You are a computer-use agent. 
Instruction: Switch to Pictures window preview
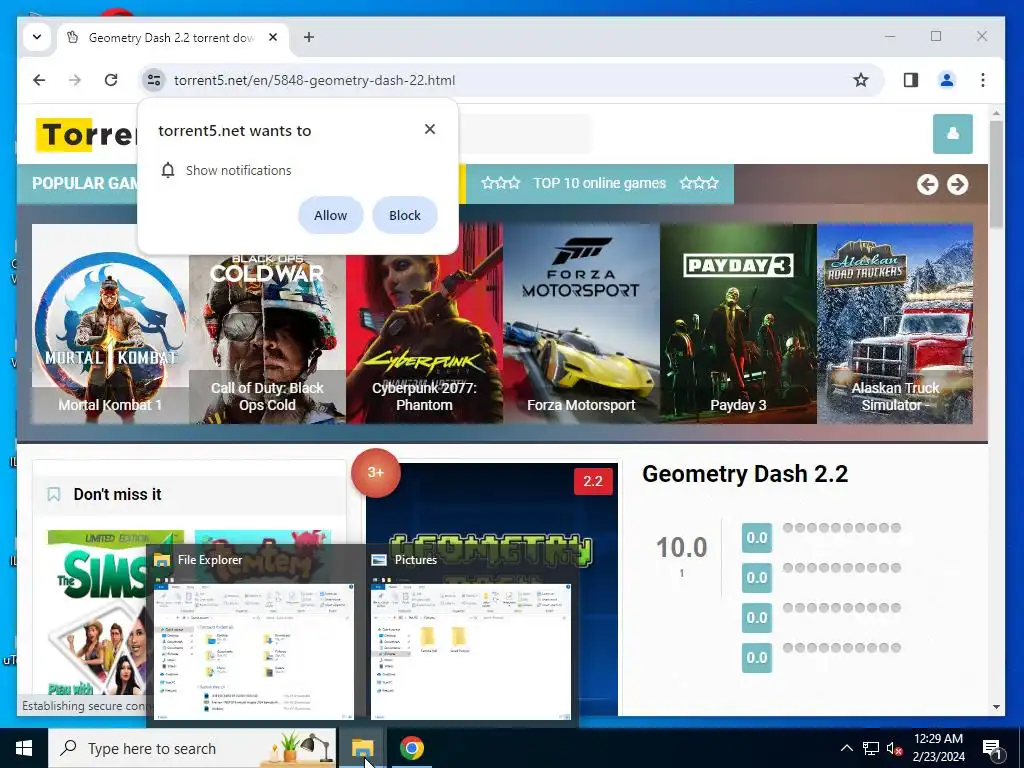(470, 636)
